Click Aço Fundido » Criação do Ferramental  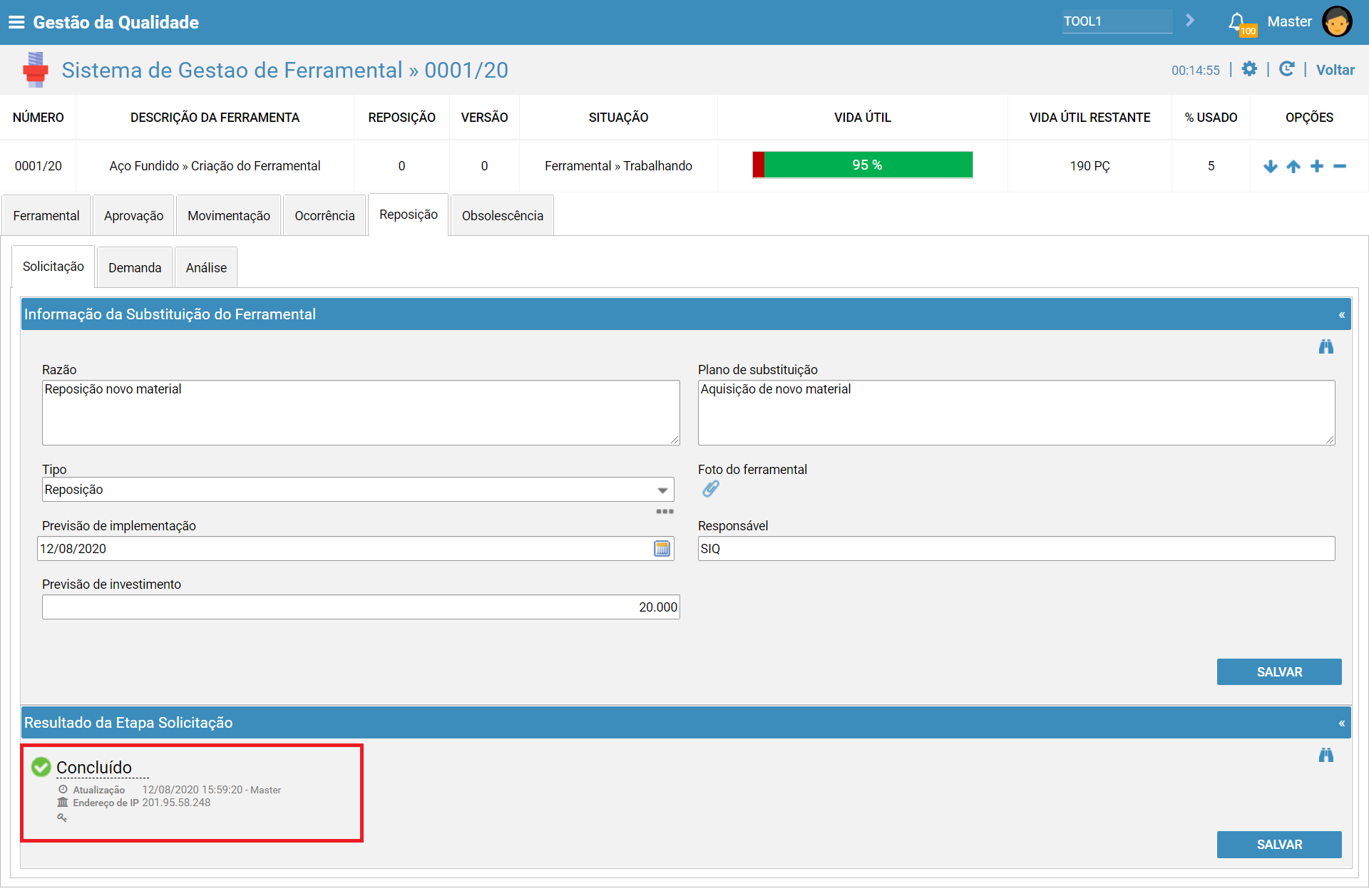point(215,166)
